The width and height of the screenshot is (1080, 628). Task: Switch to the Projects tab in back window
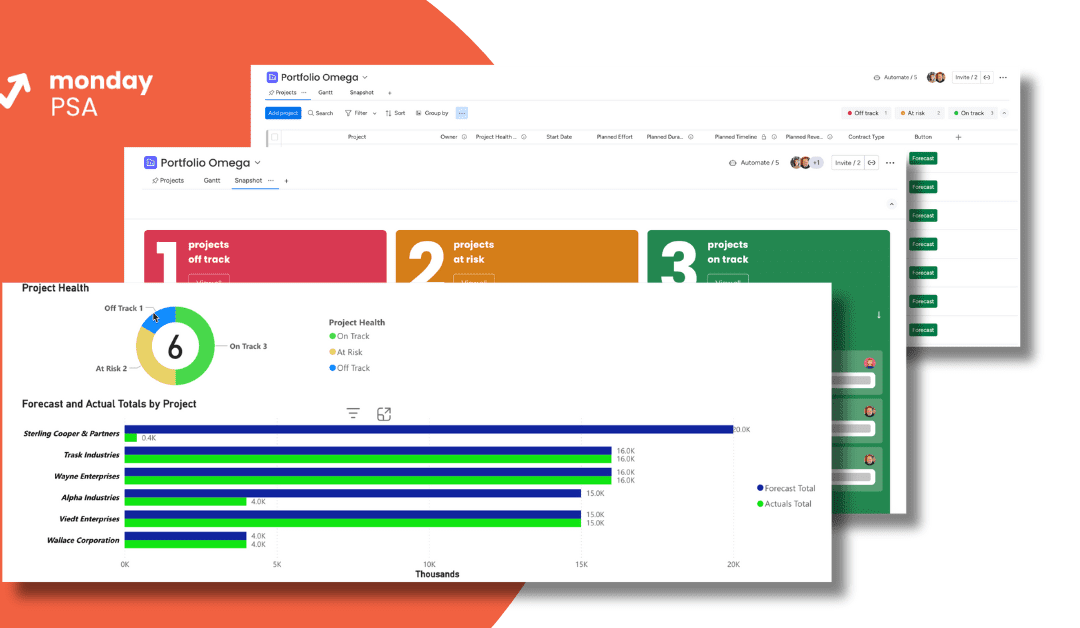coord(283,92)
